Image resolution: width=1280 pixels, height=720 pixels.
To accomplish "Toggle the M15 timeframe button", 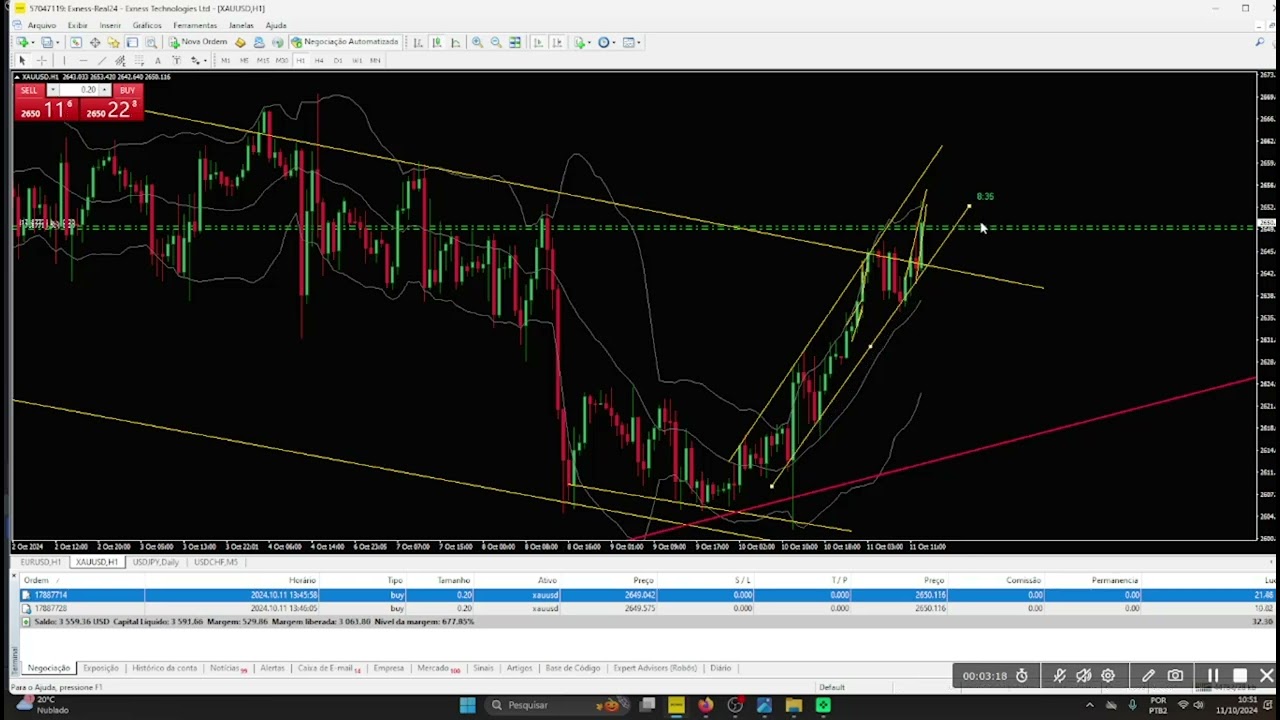I will pos(263,61).
